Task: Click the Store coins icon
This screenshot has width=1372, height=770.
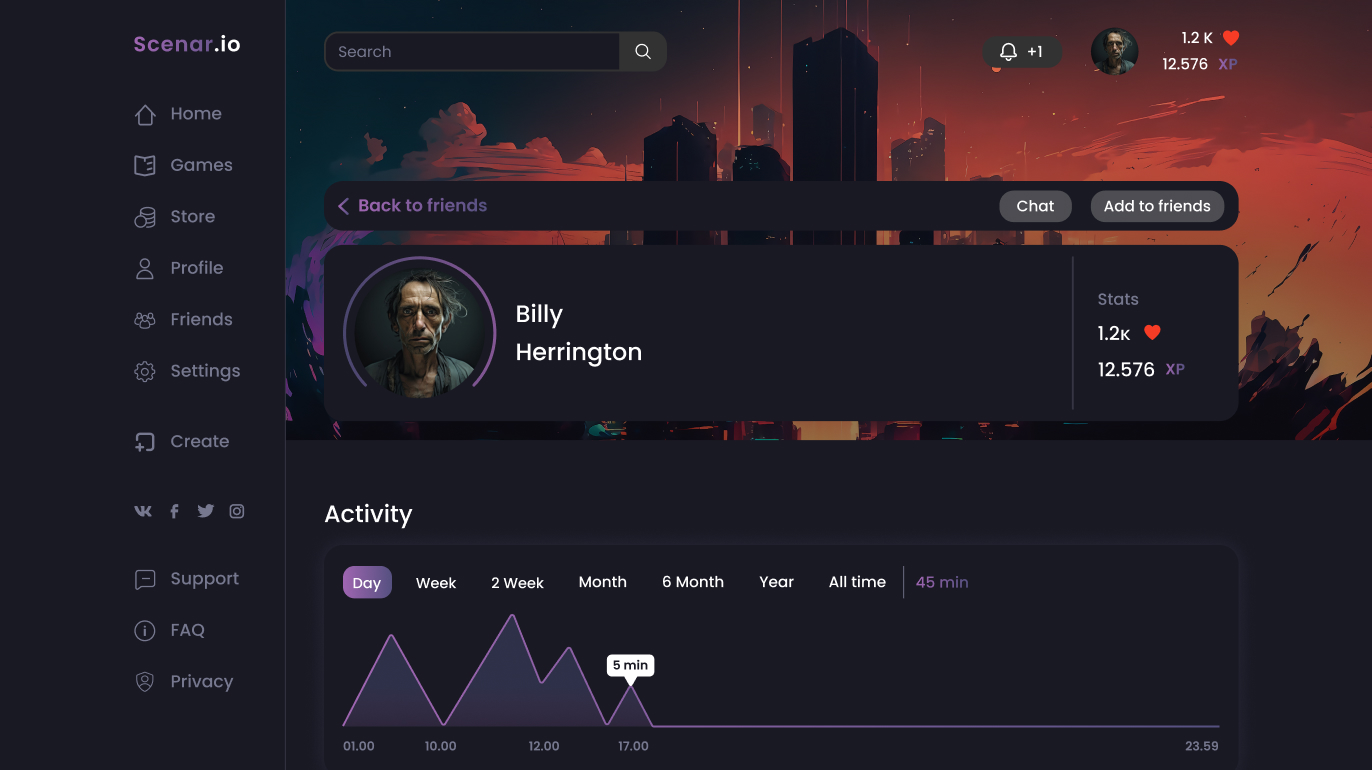Action: click(x=145, y=217)
